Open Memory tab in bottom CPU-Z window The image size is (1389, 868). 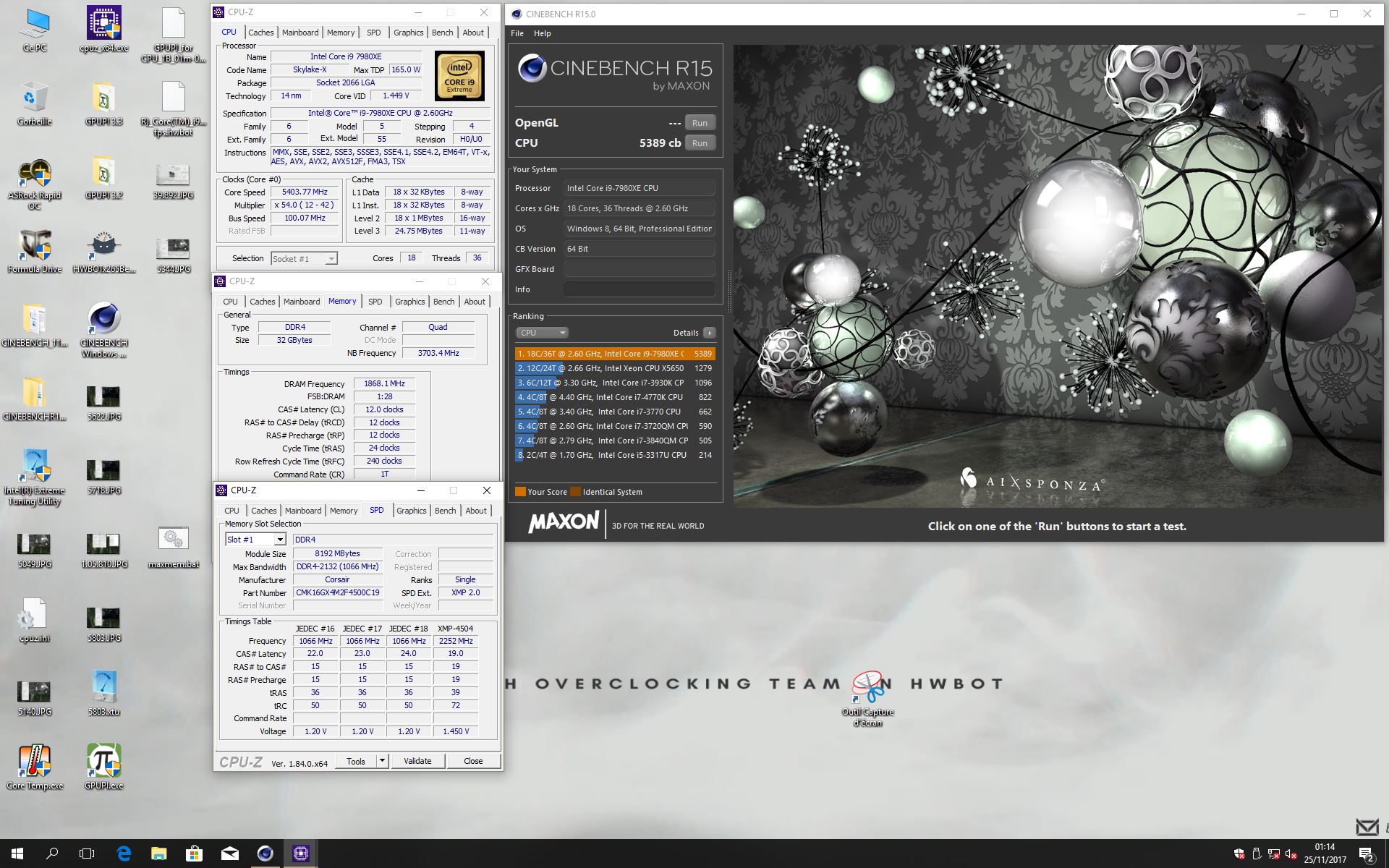pos(344,511)
